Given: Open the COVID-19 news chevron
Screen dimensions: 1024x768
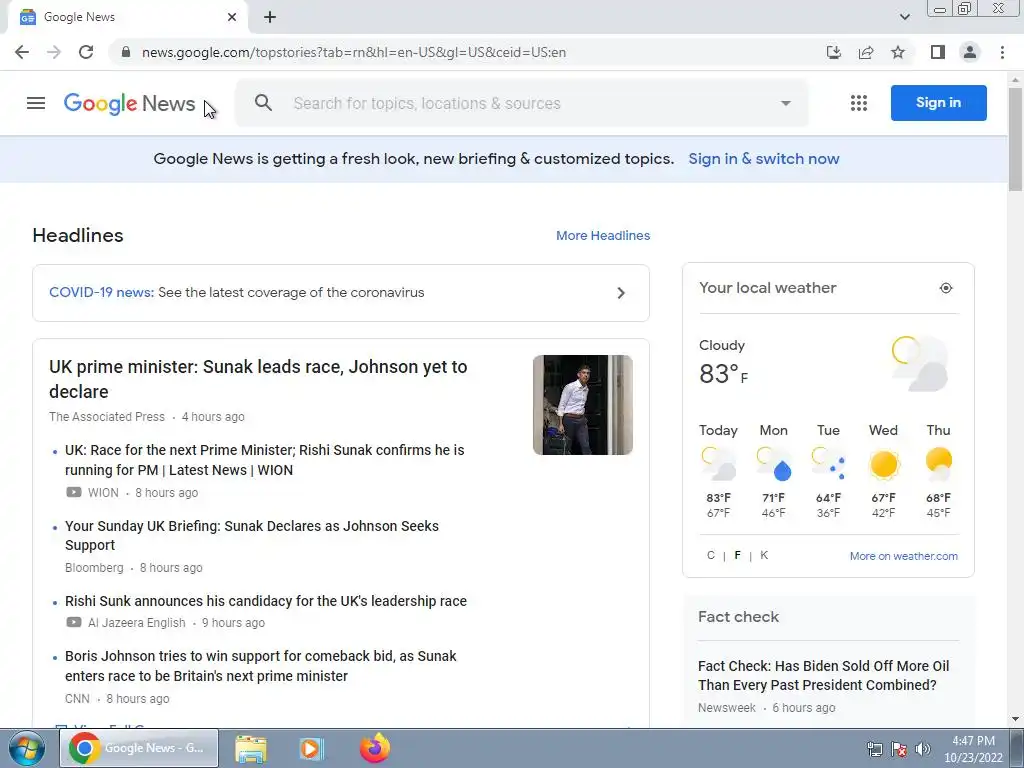Looking at the screenshot, I should [x=621, y=293].
